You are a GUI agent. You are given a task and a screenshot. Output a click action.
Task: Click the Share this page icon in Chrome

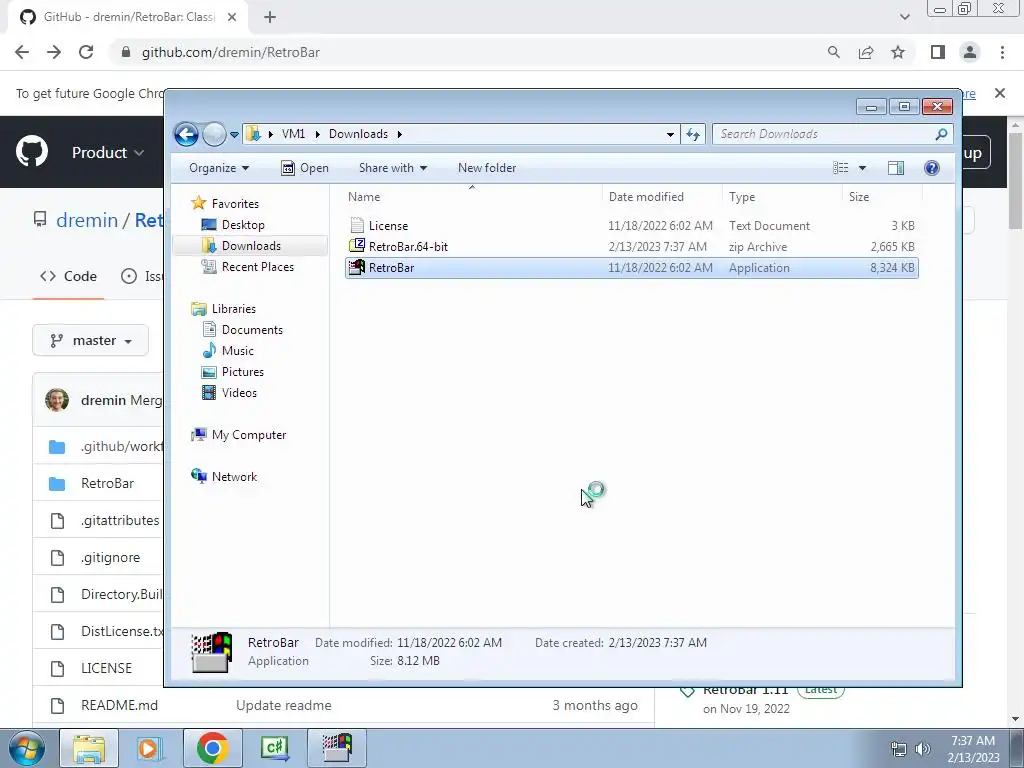point(866,52)
